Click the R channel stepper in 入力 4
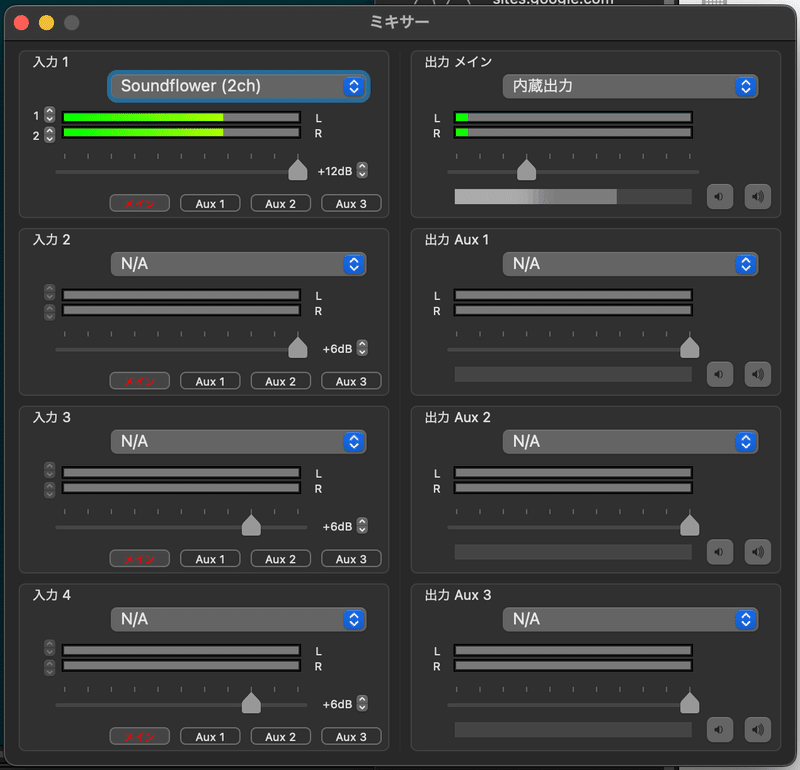The image size is (800, 770). click(49, 667)
